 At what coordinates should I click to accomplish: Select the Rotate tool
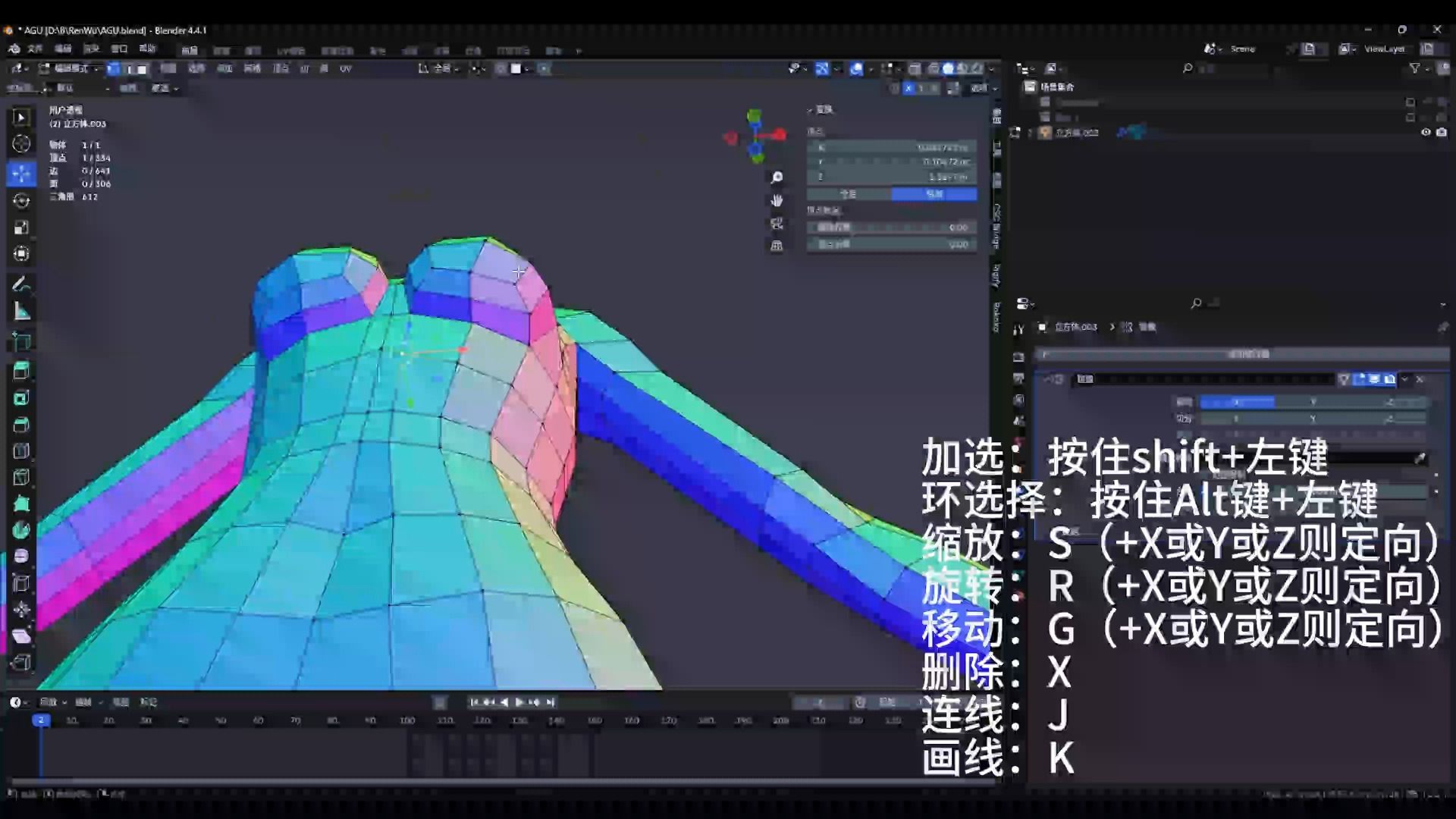coord(21,200)
